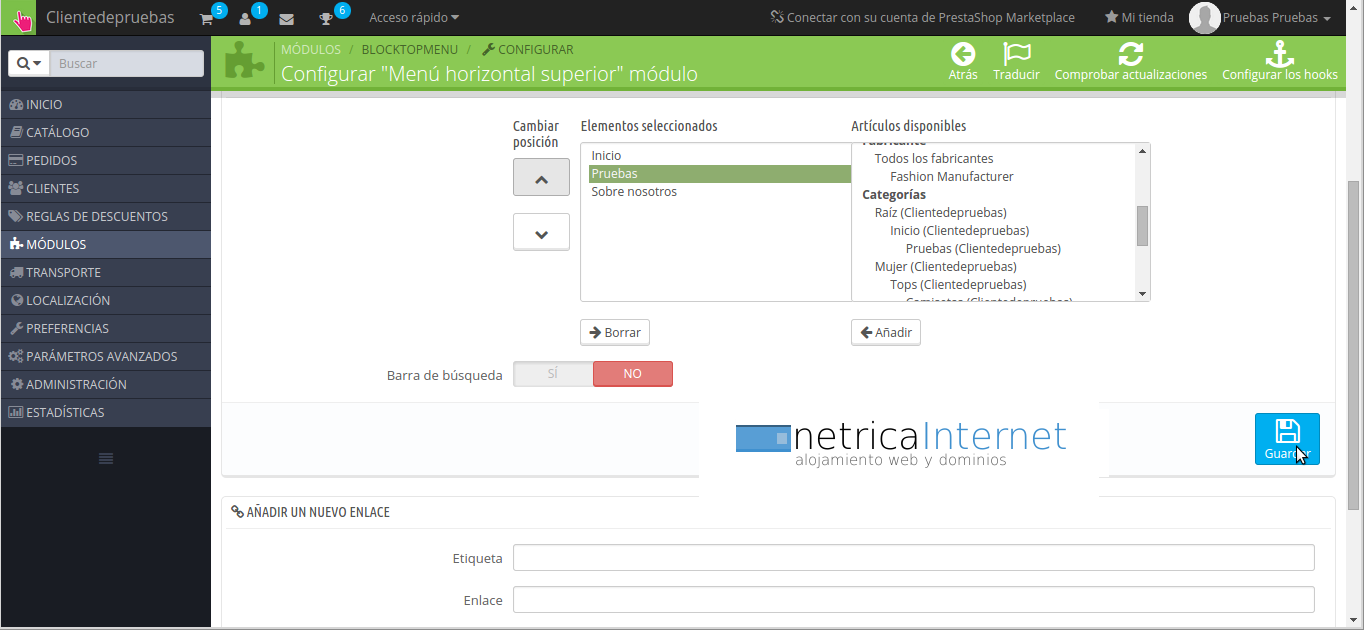The image size is (1364, 630).
Task: Open the envelope messages icon
Action: (x=286, y=18)
